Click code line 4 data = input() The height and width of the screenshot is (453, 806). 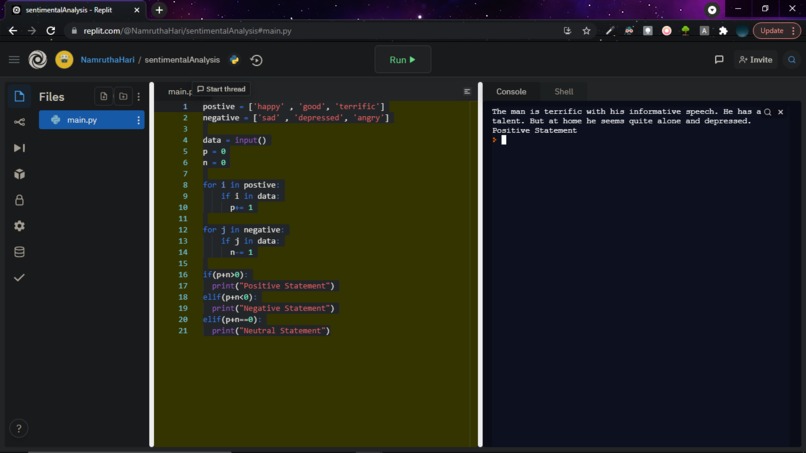click(234, 140)
